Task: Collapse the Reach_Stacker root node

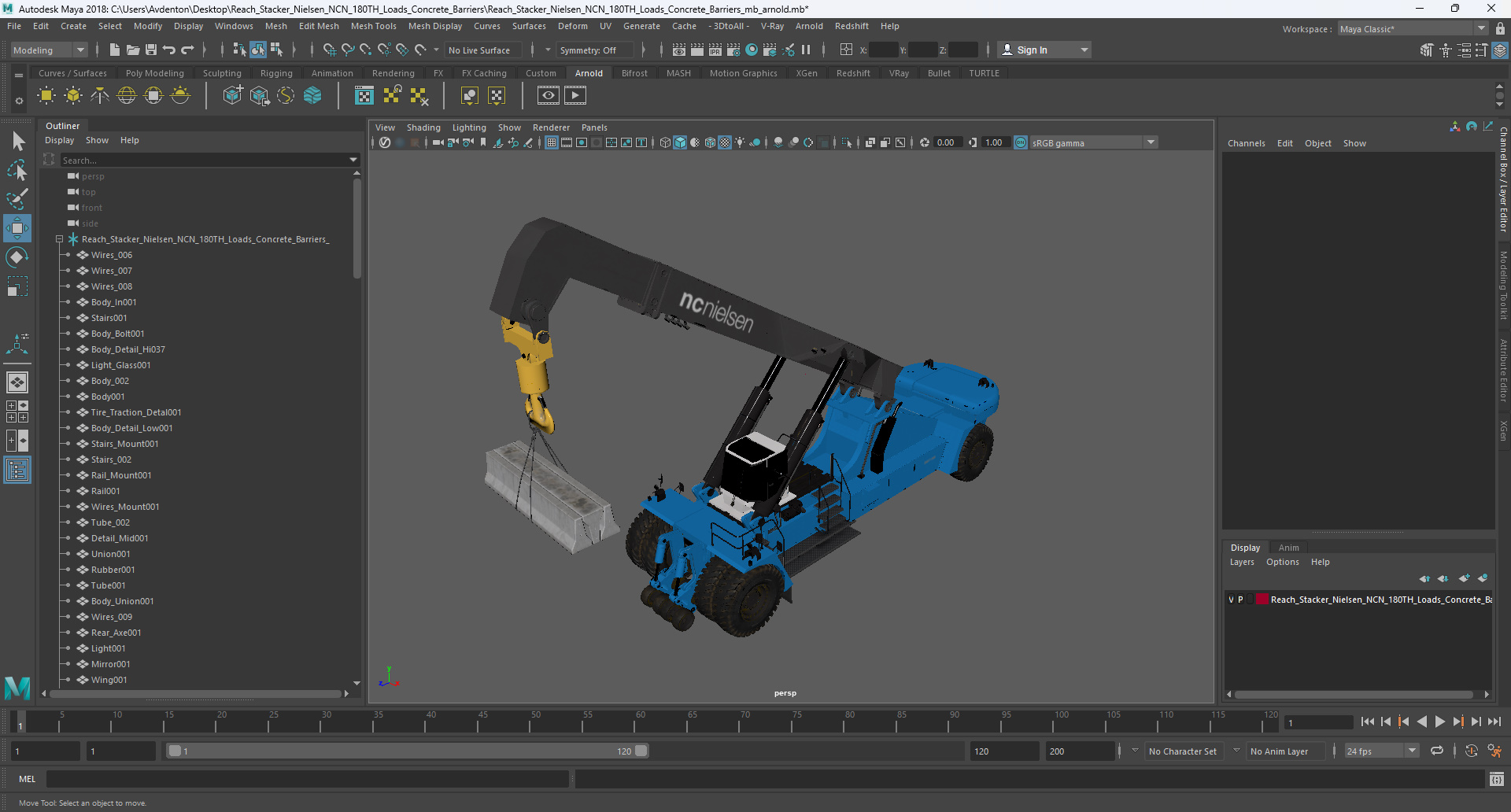Action: pyautogui.click(x=59, y=239)
